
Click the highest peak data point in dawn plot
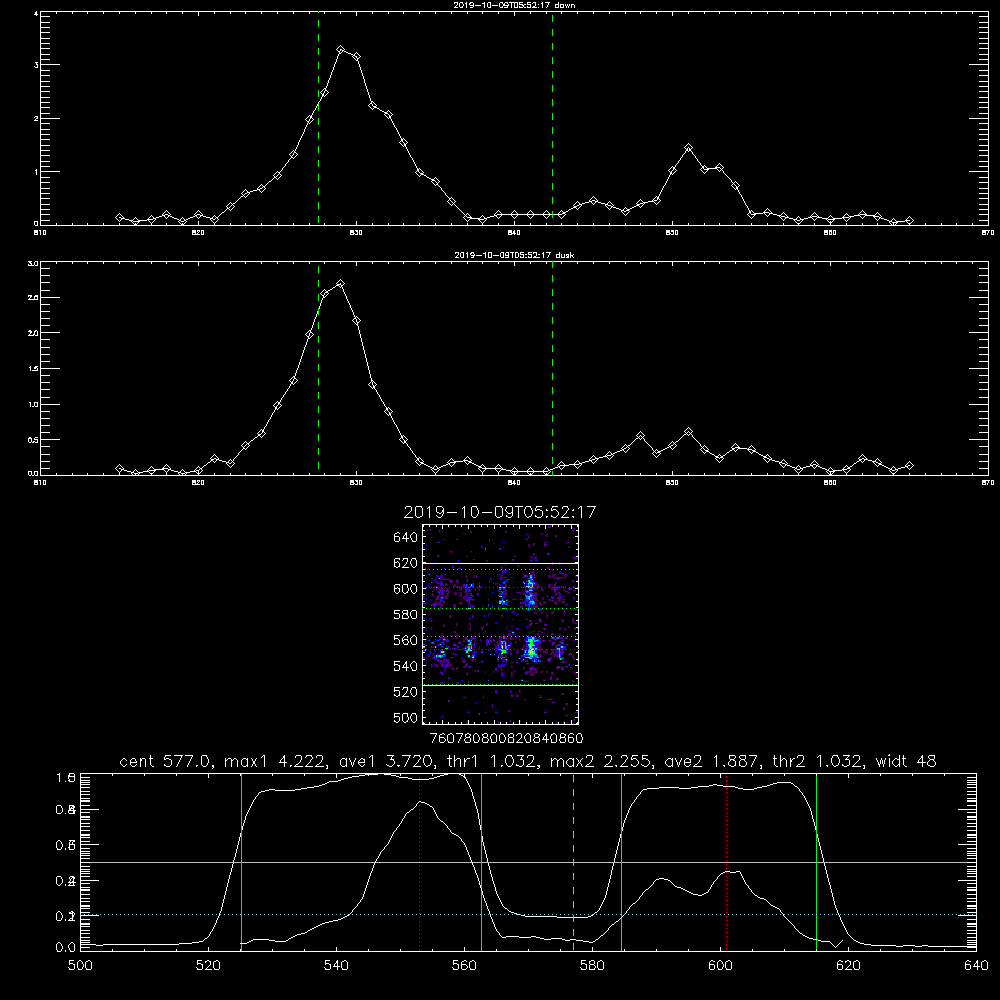(x=341, y=49)
